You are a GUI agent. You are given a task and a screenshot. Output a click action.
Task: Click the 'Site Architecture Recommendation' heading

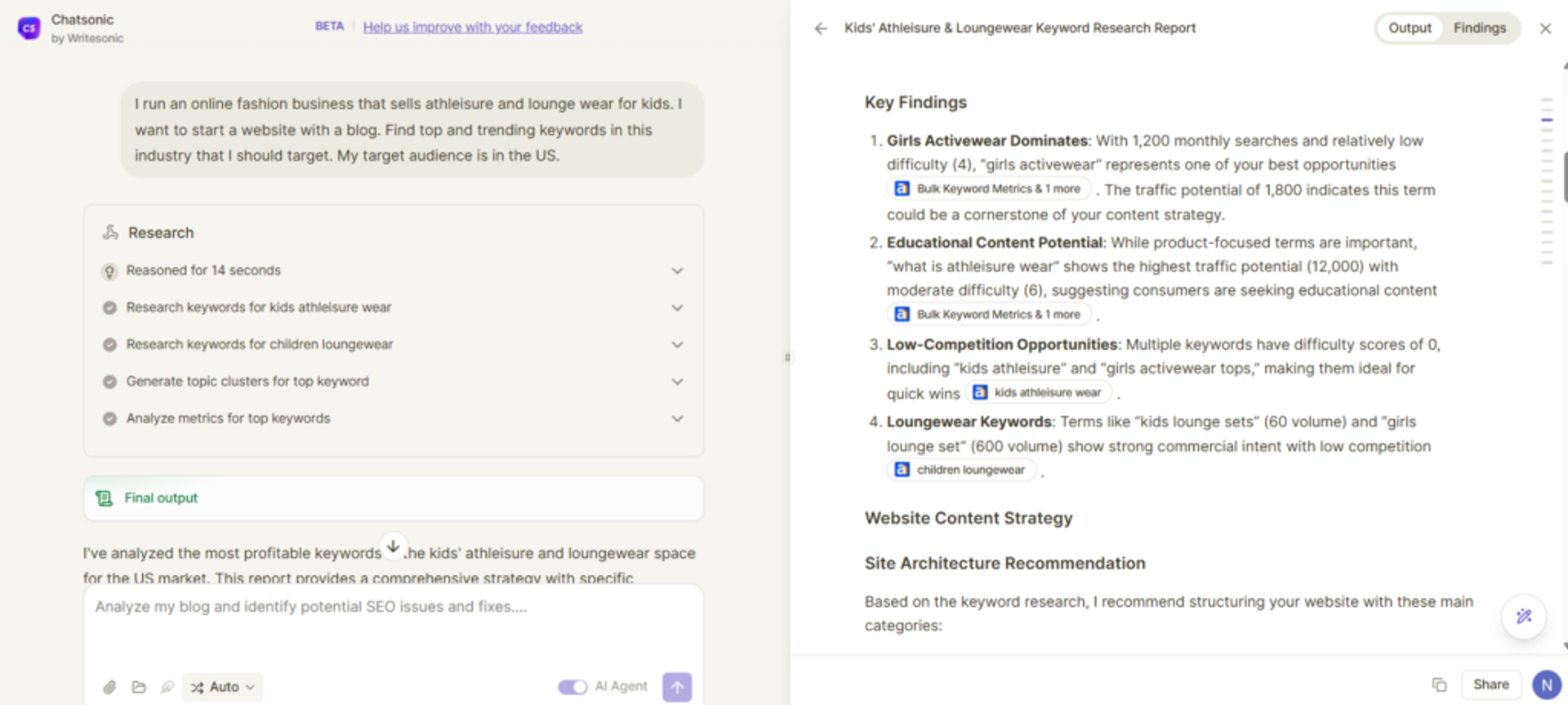pos(1004,564)
